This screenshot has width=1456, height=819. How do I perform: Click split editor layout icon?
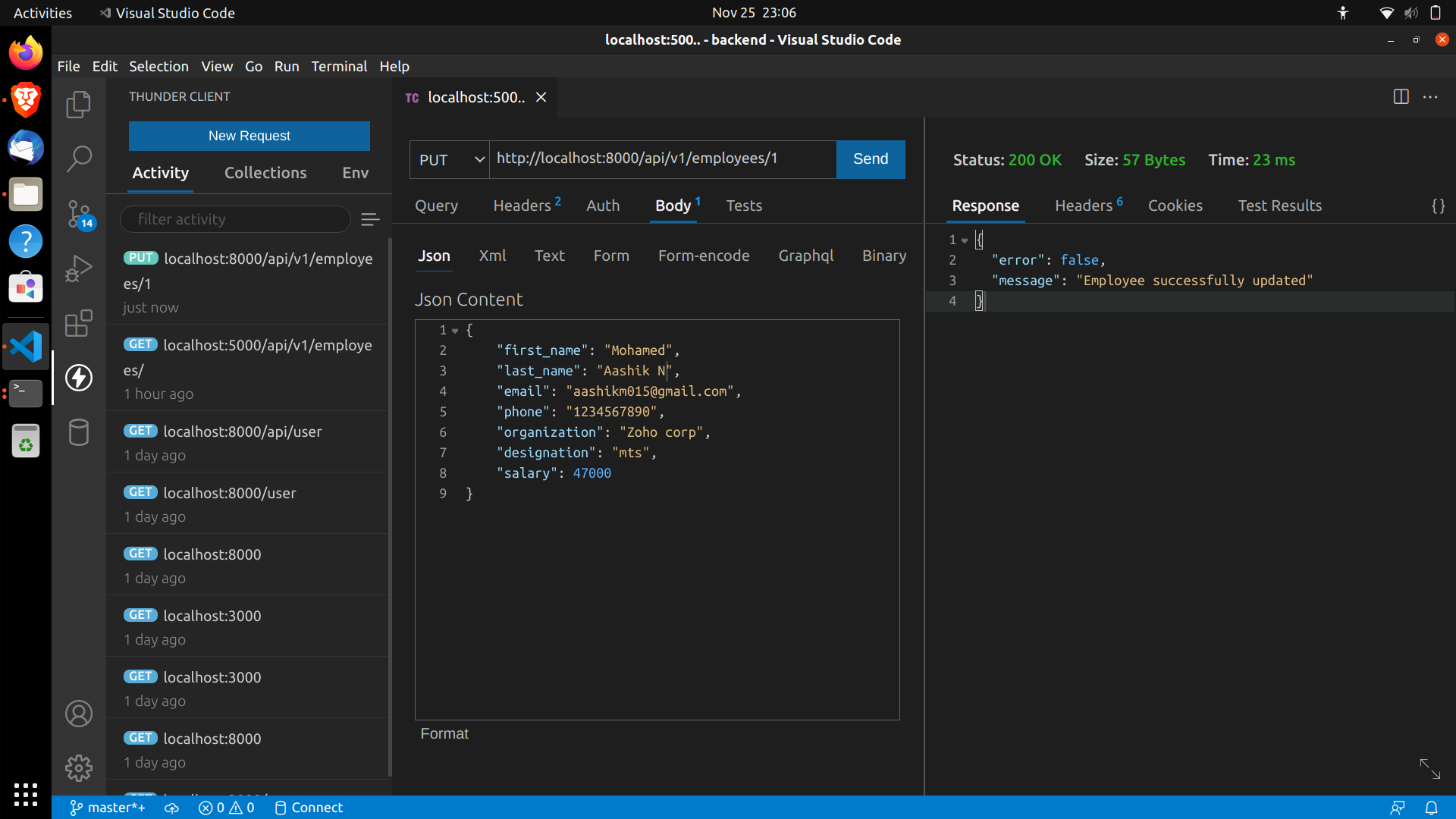1401,97
